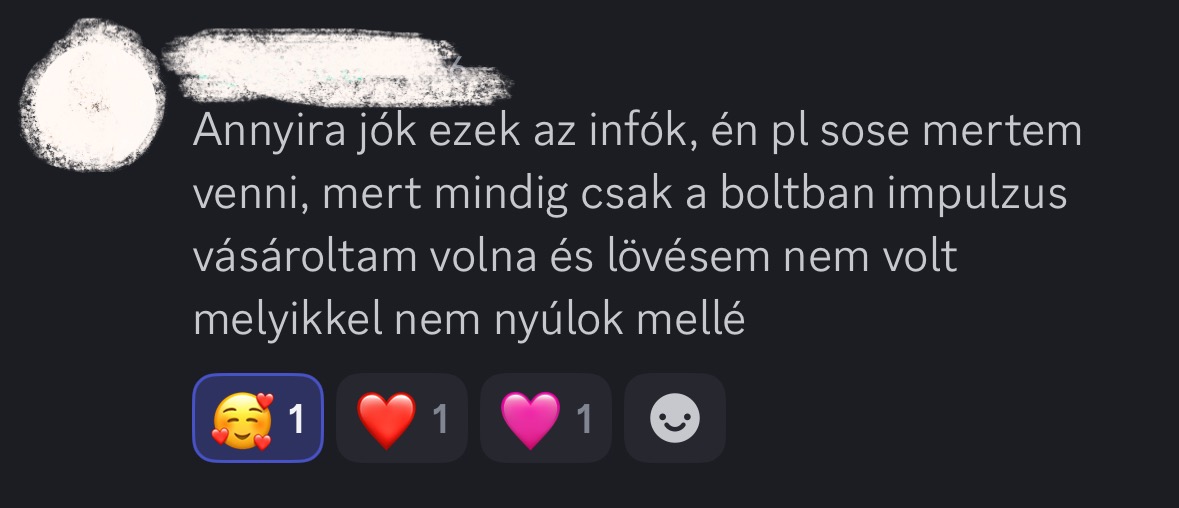Image resolution: width=1179 pixels, height=508 pixels.
Task: Click the word "Annyira" in the message
Action: pos(269,132)
